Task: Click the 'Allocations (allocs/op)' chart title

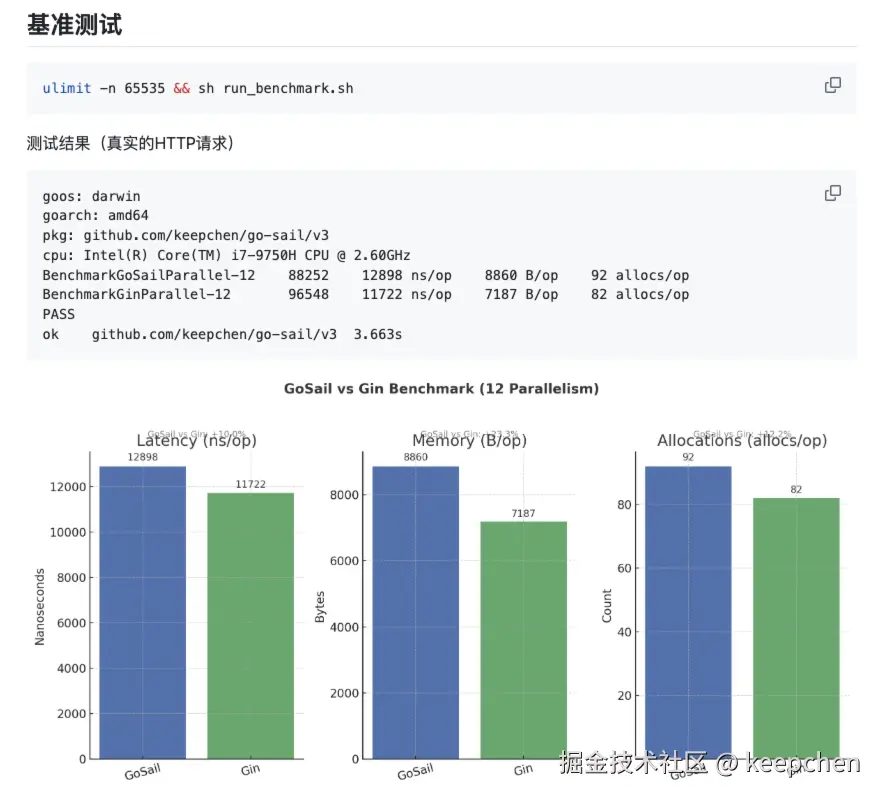Action: (x=742, y=440)
